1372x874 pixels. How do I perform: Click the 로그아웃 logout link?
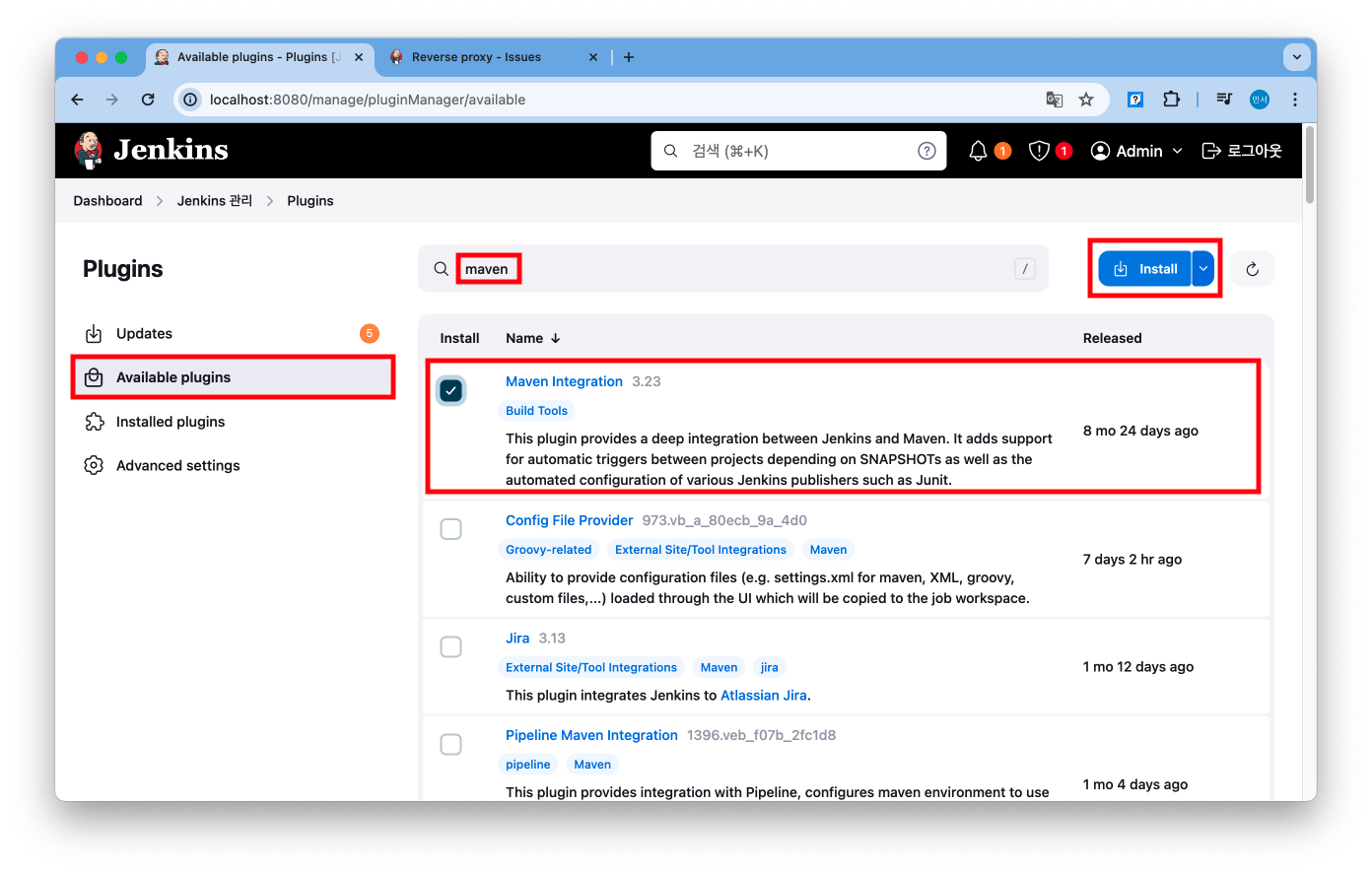[x=1242, y=151]
